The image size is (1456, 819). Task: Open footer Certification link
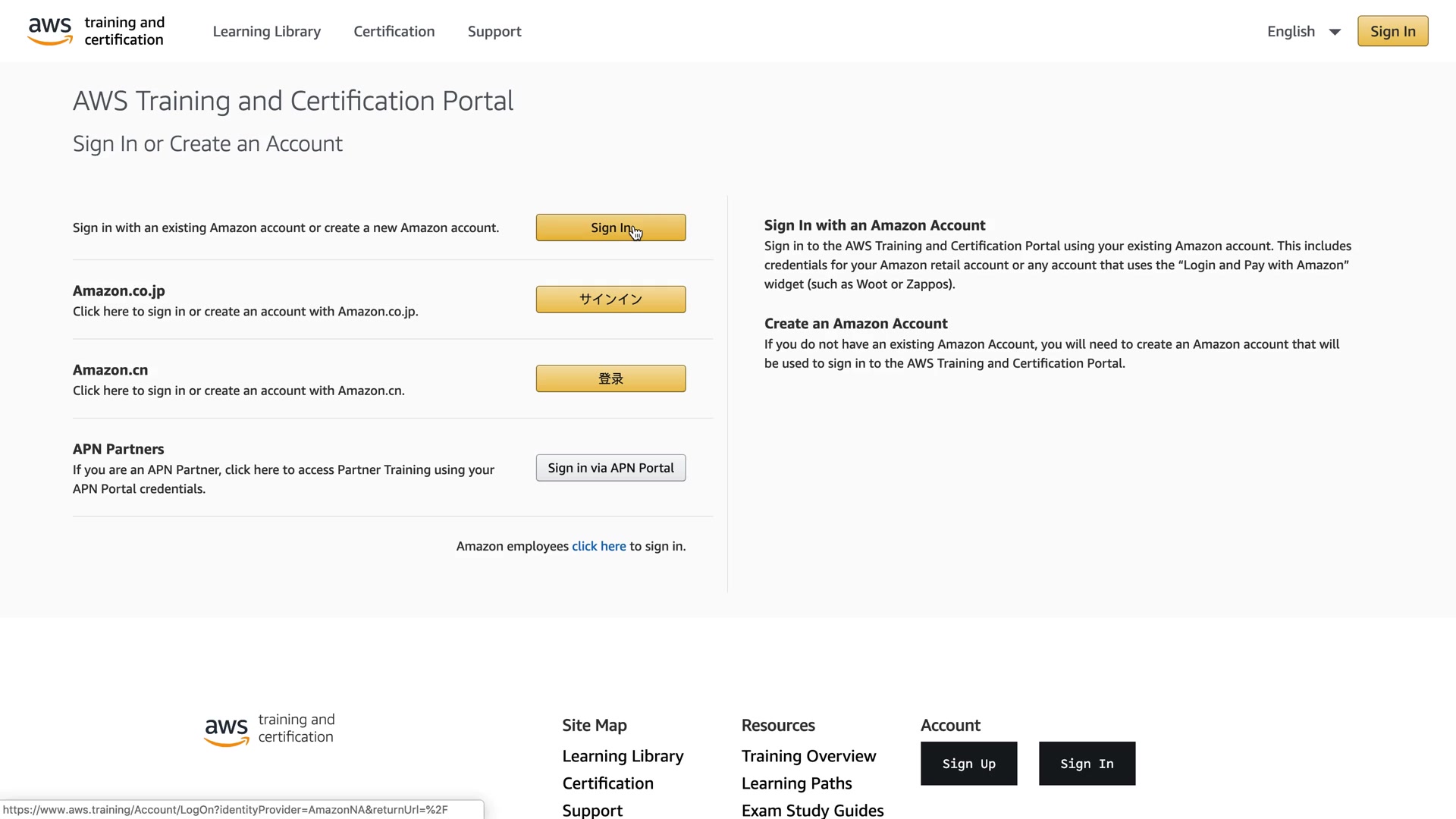tap(607, 783)
